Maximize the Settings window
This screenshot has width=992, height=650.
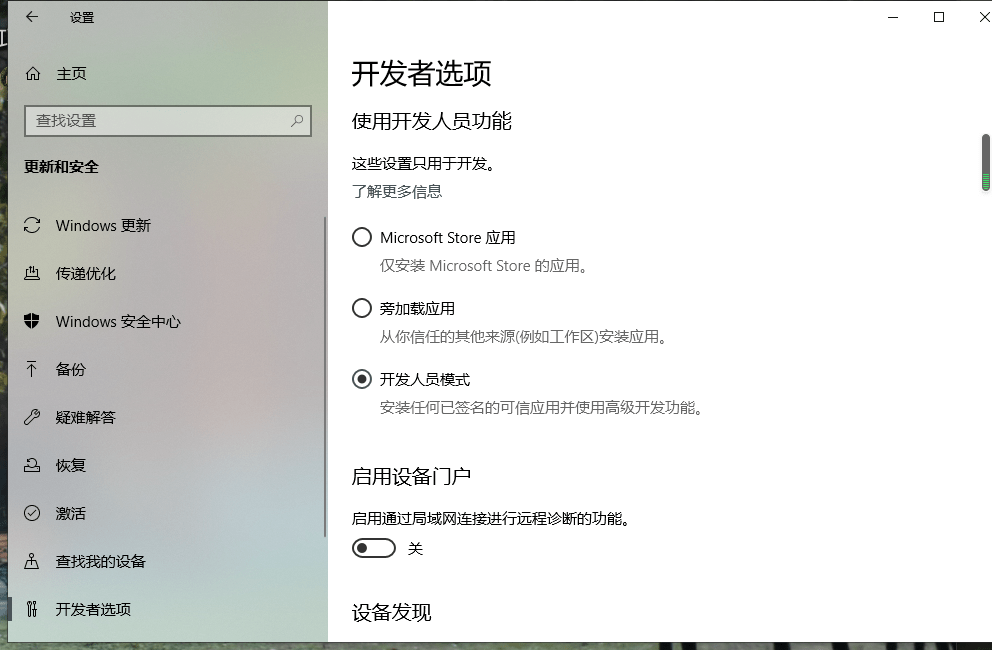pos(939,17)
